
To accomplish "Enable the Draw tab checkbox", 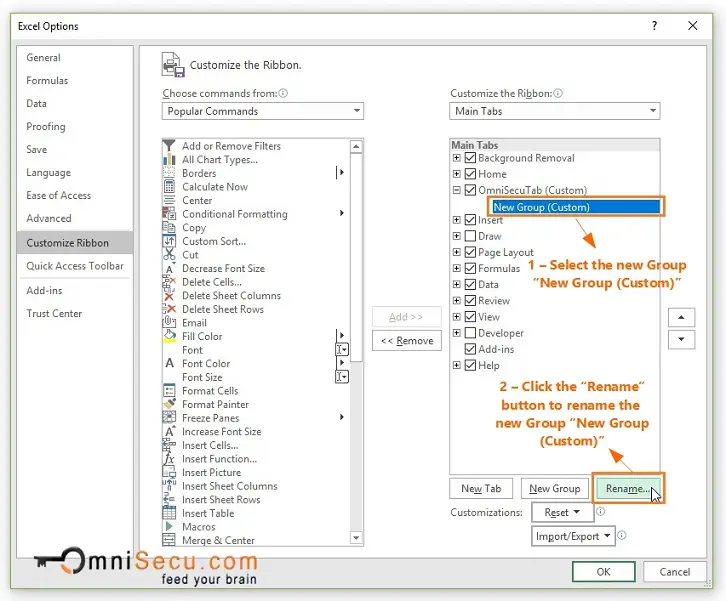I will pos(470,236).
